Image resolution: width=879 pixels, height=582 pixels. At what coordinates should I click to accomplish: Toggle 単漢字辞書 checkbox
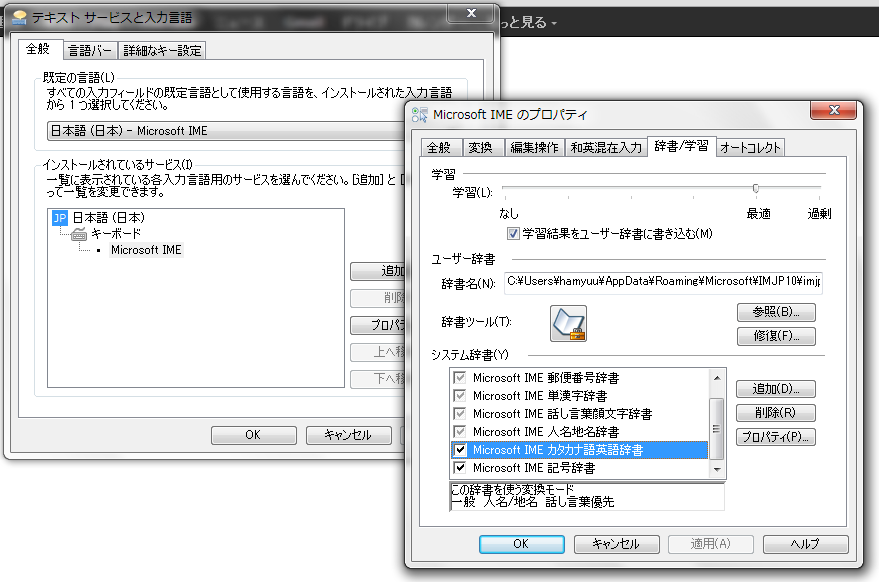[x=460, y=396]
